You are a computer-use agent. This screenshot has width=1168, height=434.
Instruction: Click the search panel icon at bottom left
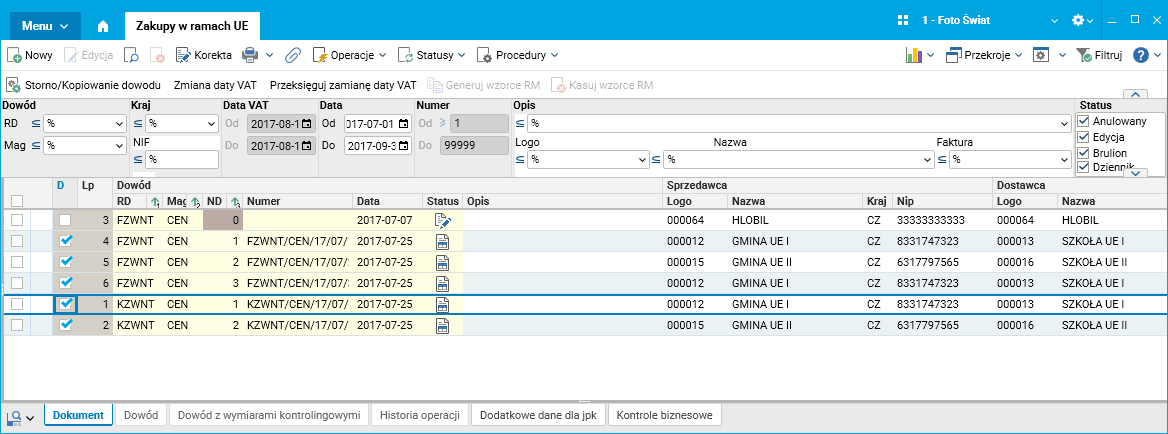(x=13, y=417)
